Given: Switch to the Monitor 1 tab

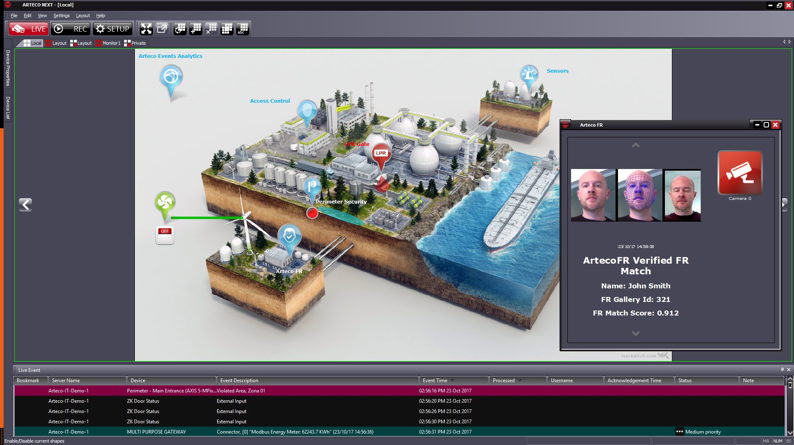Looking at the screenshot, I should (x=108, y=43).
